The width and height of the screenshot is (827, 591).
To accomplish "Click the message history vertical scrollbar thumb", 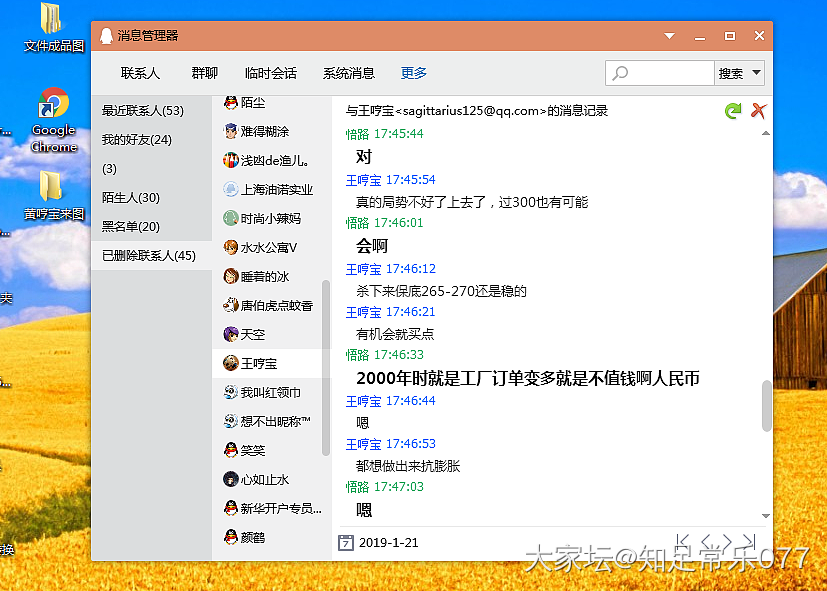I will [766, 405].
